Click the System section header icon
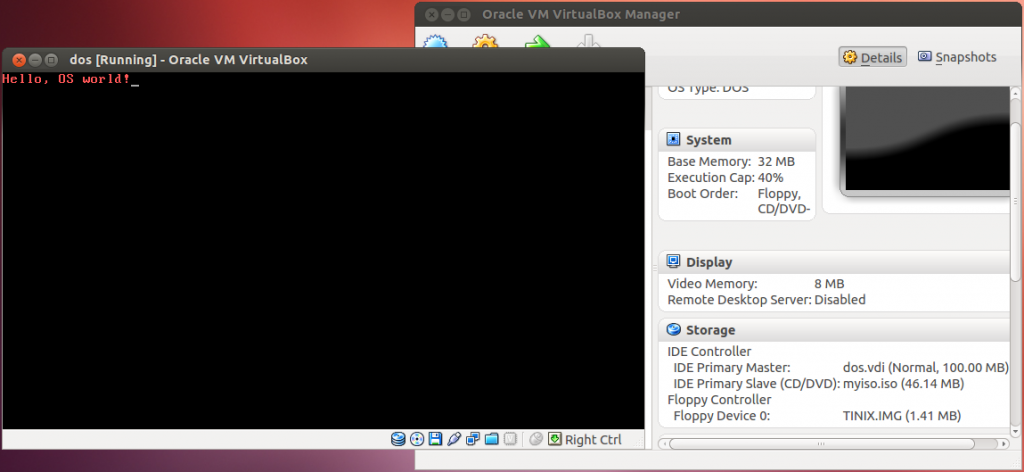The width and height of the screenshot is (1024, 472). 673,140
